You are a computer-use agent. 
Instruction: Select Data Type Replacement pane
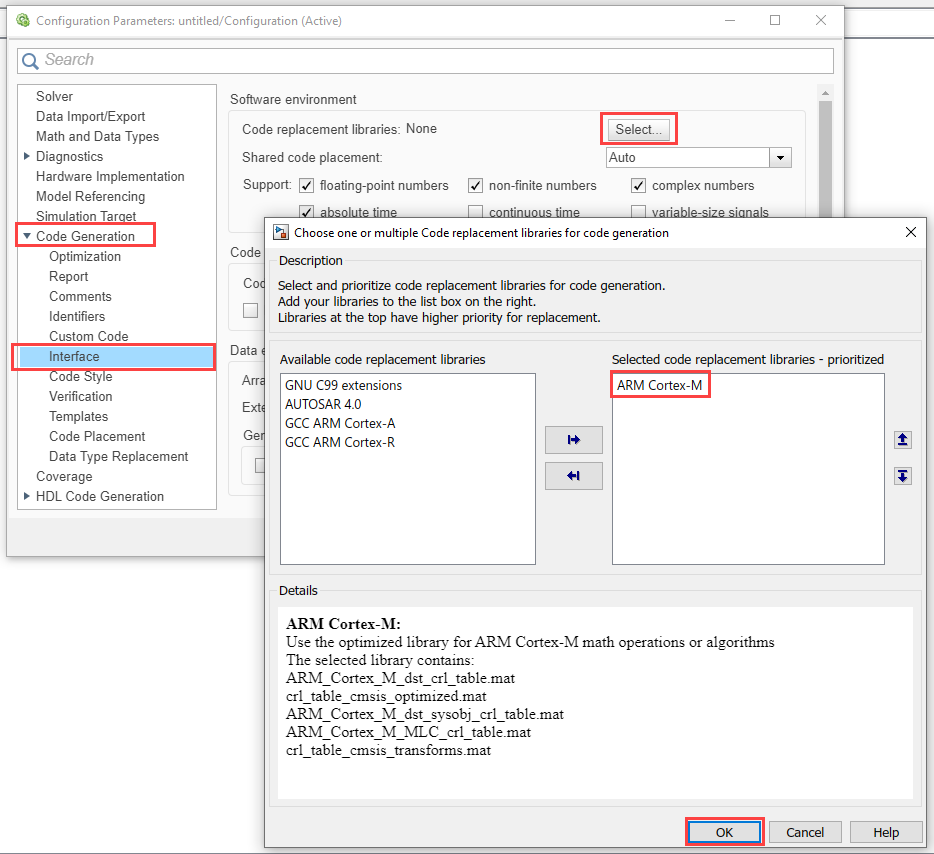click(x=119, y=456)
